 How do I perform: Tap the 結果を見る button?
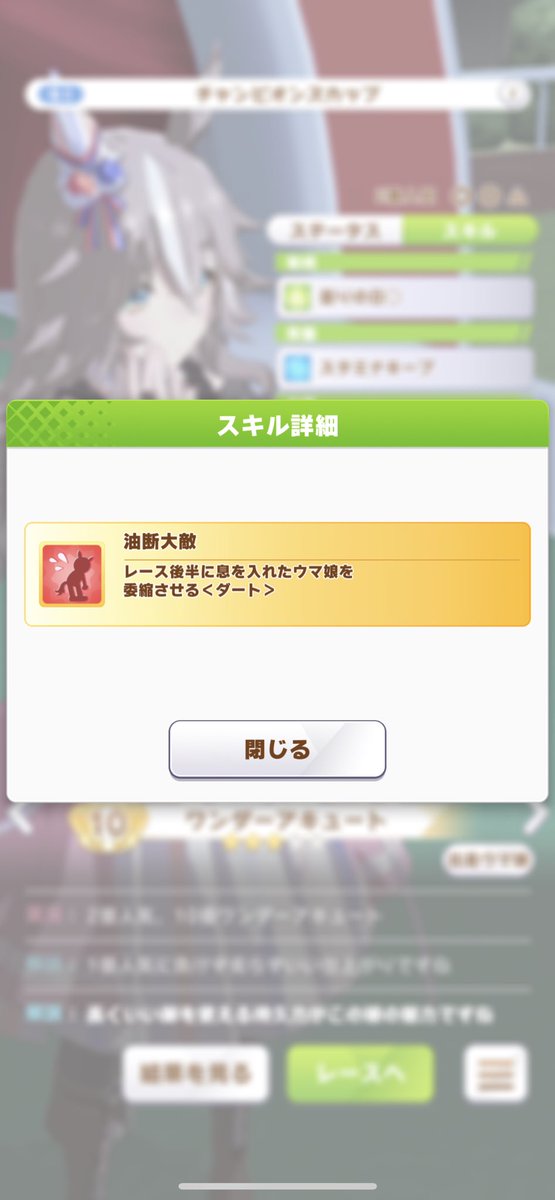(196, 1074)
